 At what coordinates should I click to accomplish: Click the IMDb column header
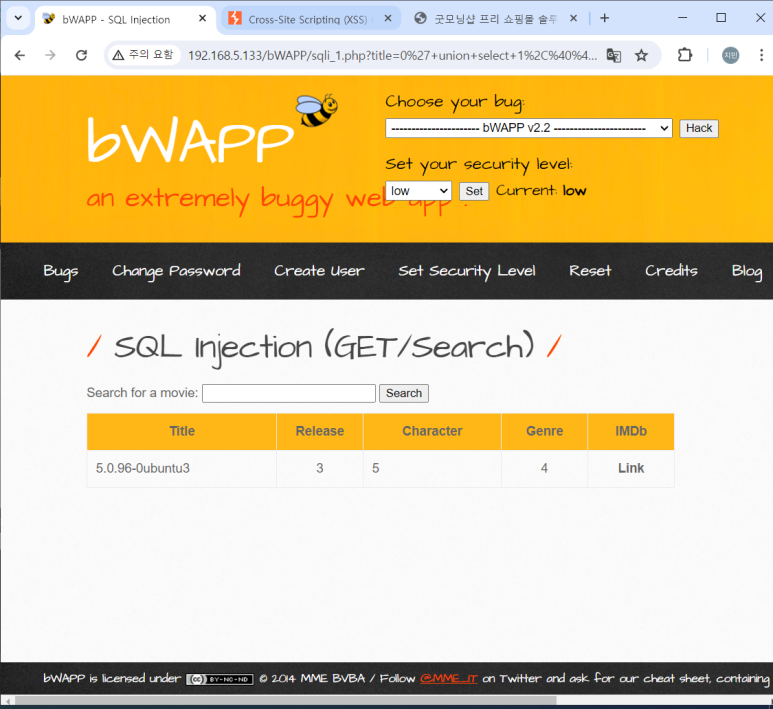[631, 431]
